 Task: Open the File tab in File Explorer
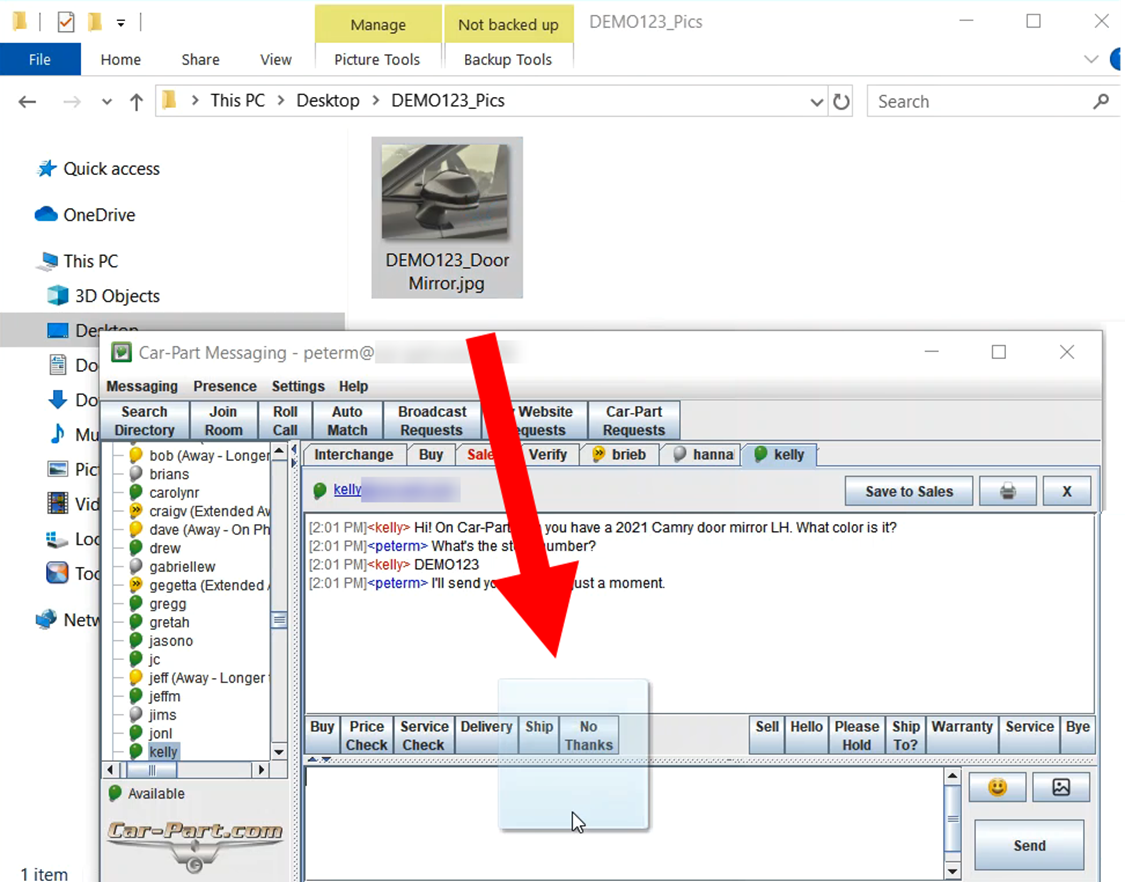[x=40, y=60]
